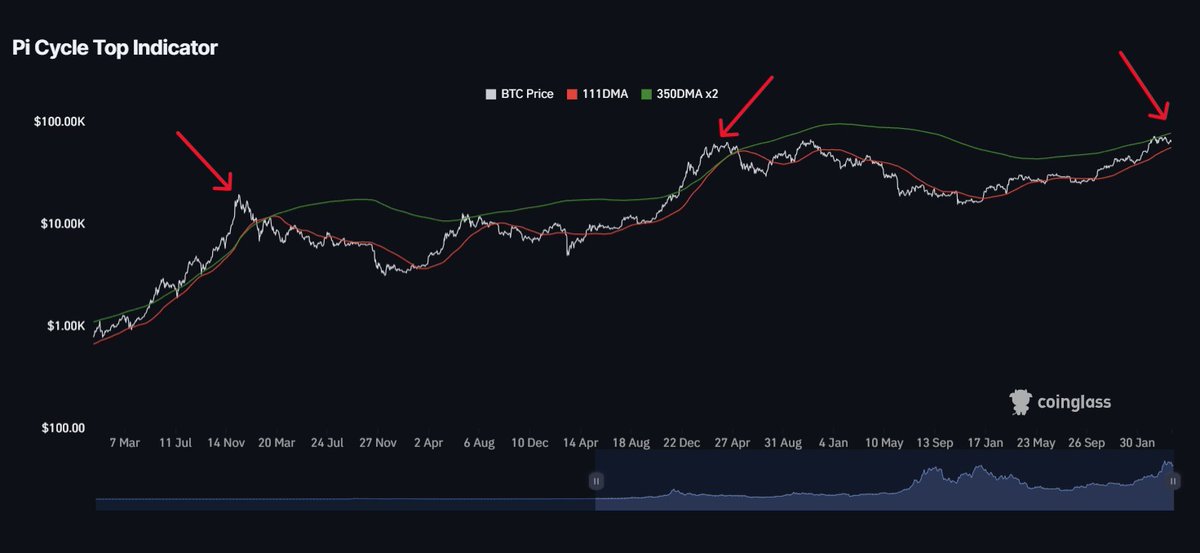Image resolution: width=1200 pixels, height=553 pixels.
Task: Click the 23 May x-axis date
Action: tap(1037, 442)
